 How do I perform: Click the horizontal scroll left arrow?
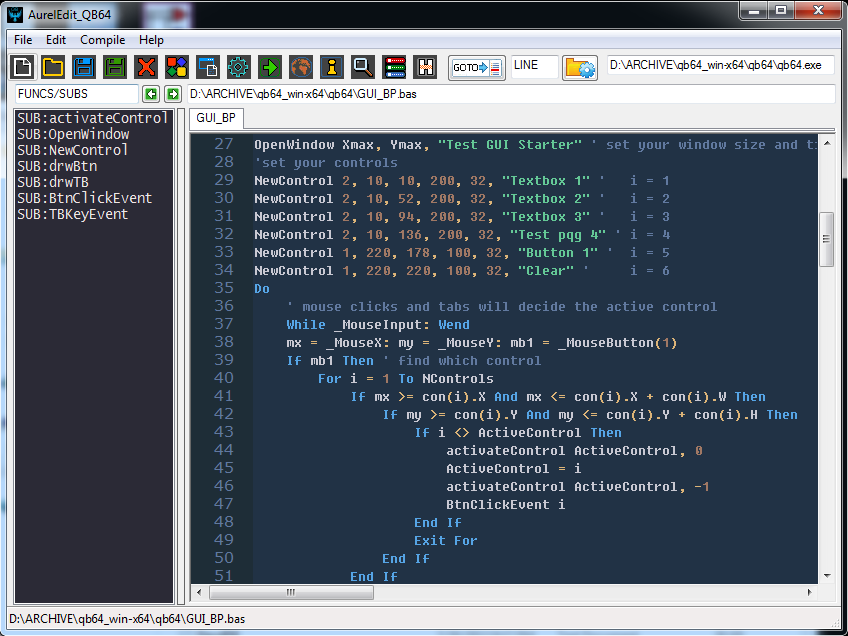[x=199, y=592]
